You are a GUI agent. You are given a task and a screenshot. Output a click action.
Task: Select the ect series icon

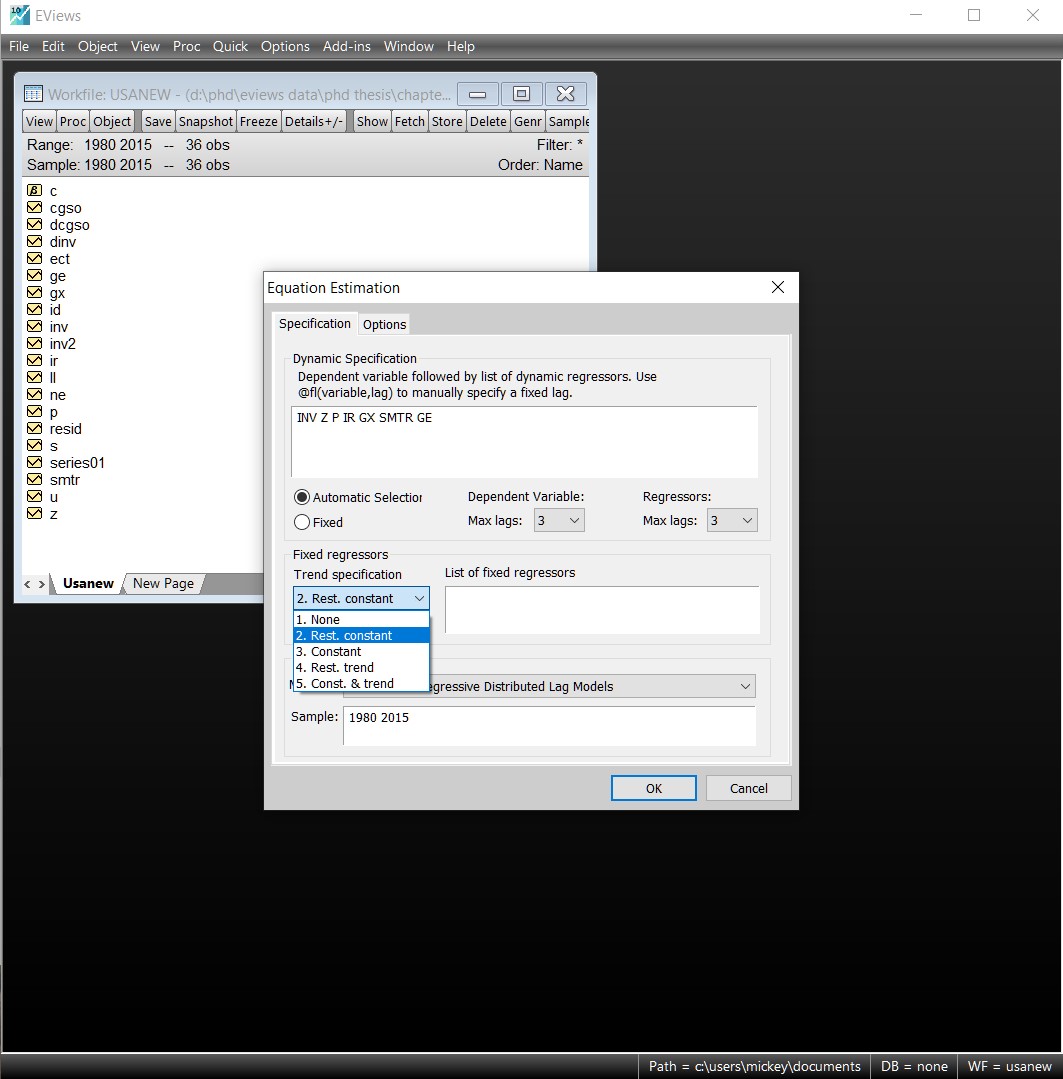[x=34, y=259]
